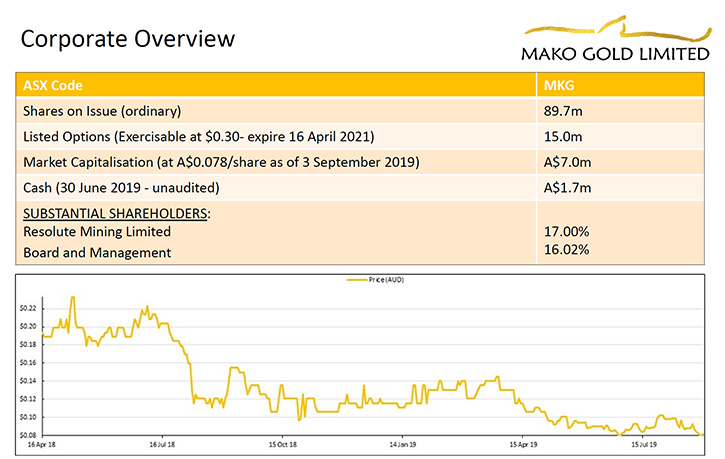725x459 pixels.
Task: Click the 15 Oct 18 x-axis label
Action: [x=283, y=445]
